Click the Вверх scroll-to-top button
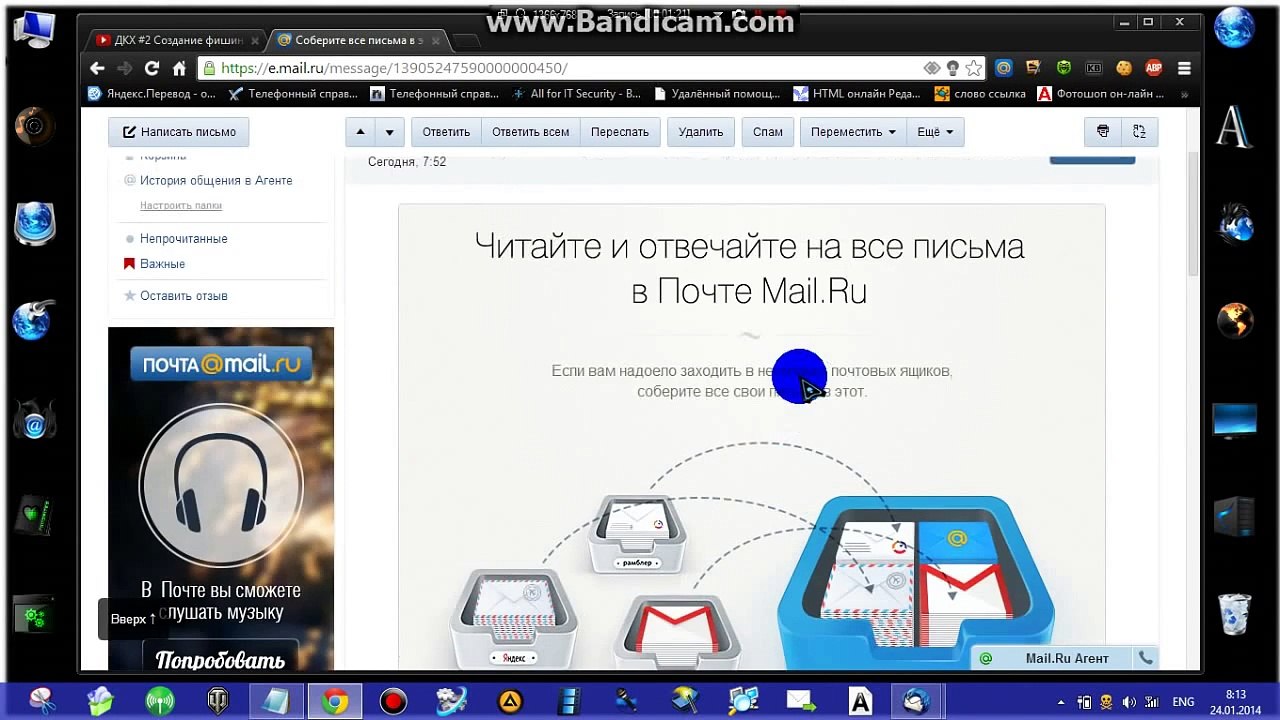 133,620
